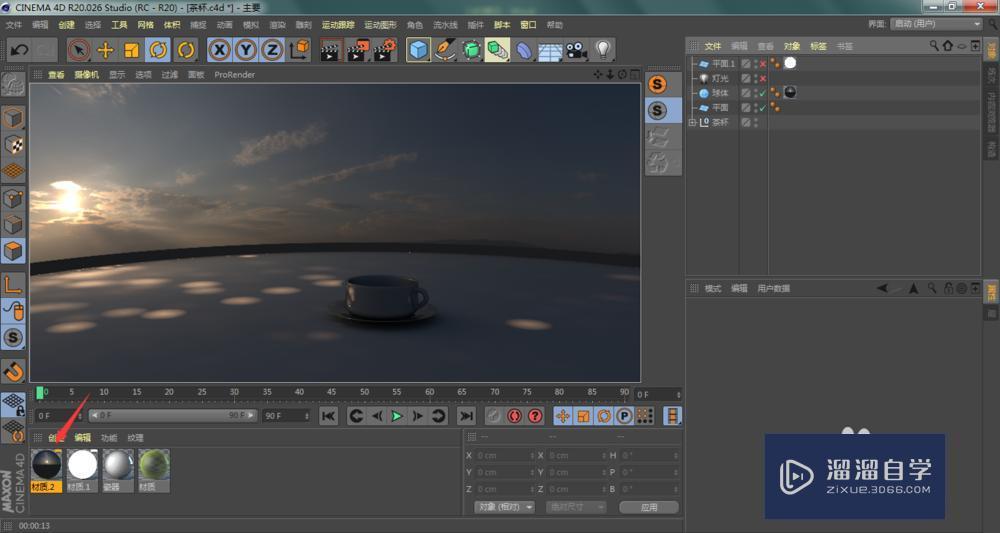Select the Move tool
The image size is (1000, 533).
[105, 49]
